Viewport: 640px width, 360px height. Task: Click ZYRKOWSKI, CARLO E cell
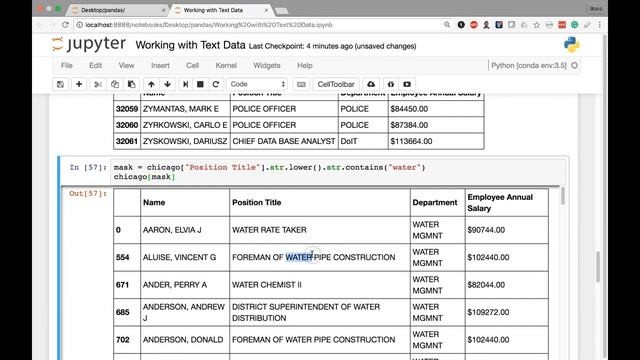(185, 125)
